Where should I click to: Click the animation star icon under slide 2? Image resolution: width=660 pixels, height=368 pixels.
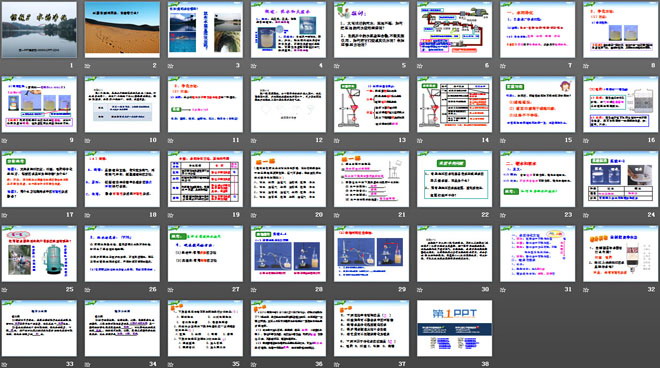point(88,66)
